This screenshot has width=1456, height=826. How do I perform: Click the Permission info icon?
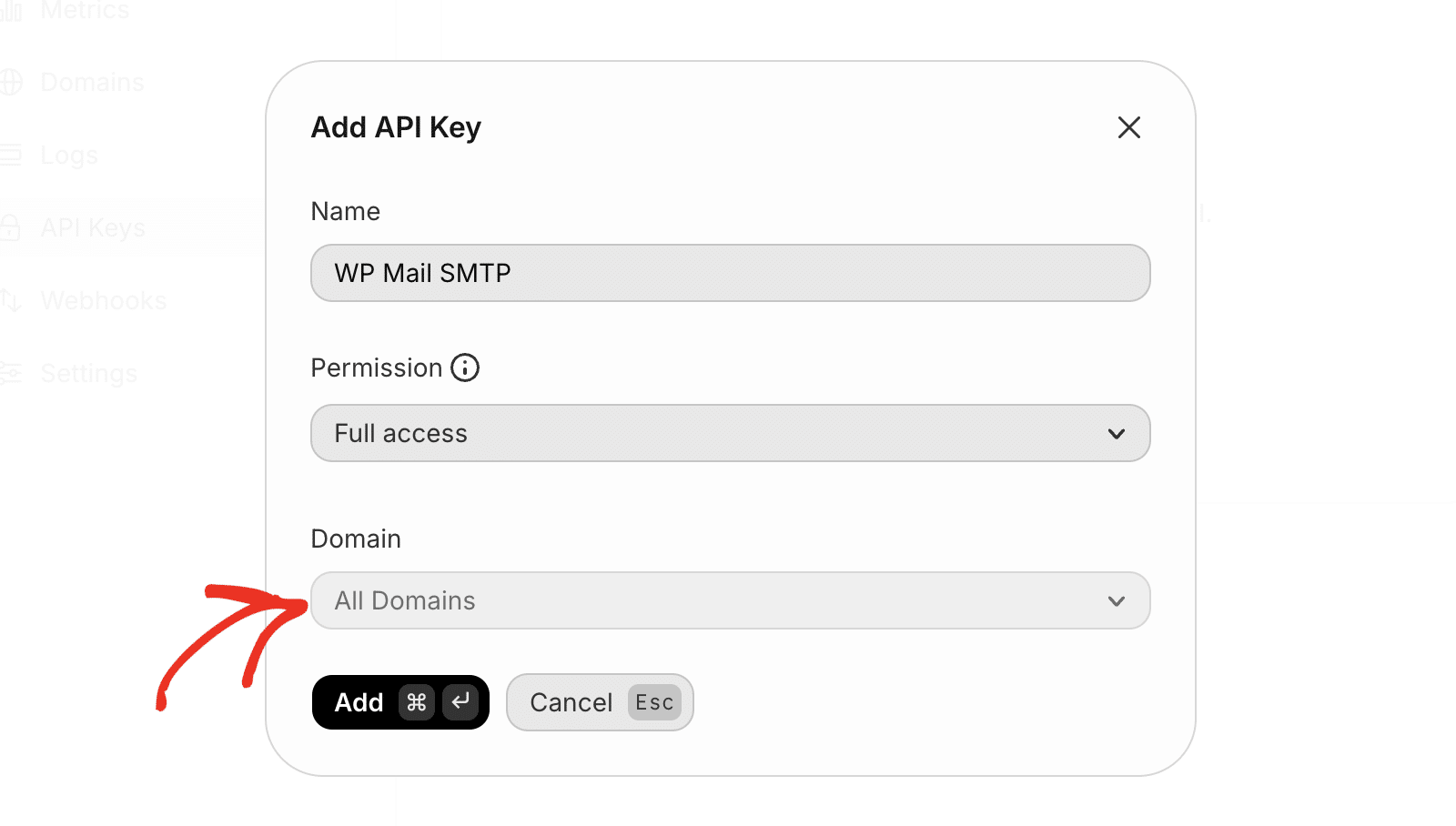click(x=465, y=368)
